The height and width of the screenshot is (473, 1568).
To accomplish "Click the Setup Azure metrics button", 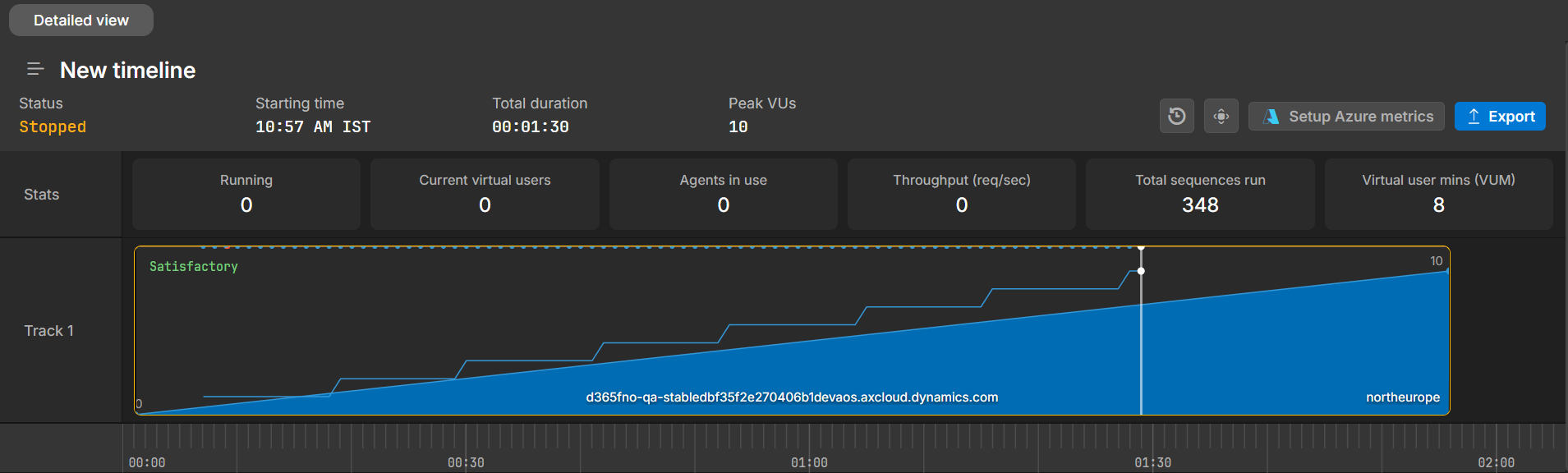I will pyautogui.click(x=1346, y=117).
